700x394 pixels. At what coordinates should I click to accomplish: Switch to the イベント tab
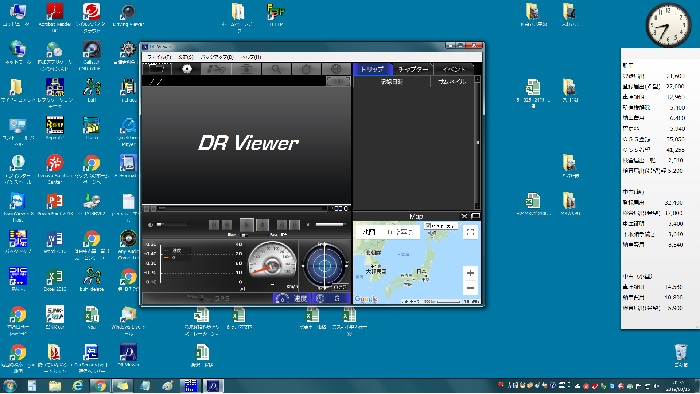pos(453,69)
